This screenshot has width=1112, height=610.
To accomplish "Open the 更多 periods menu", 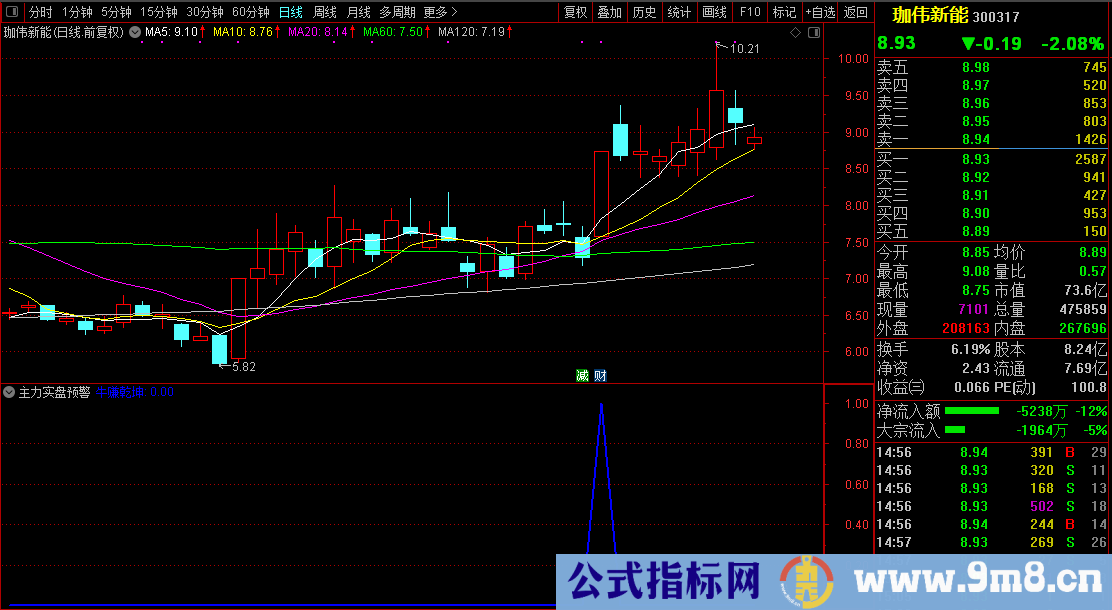I will pos(440,12).
